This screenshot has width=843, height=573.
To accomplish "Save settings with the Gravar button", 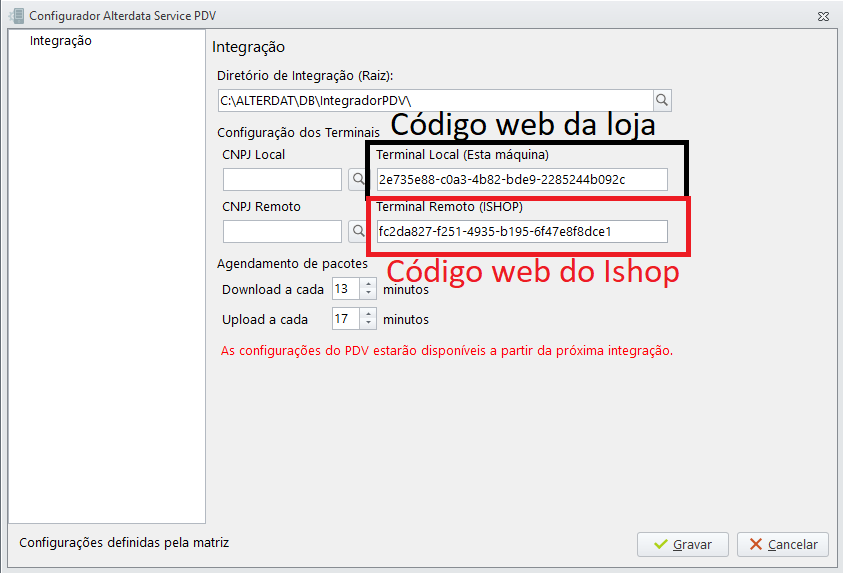I will pyautogui.click(x=683, y=545).
